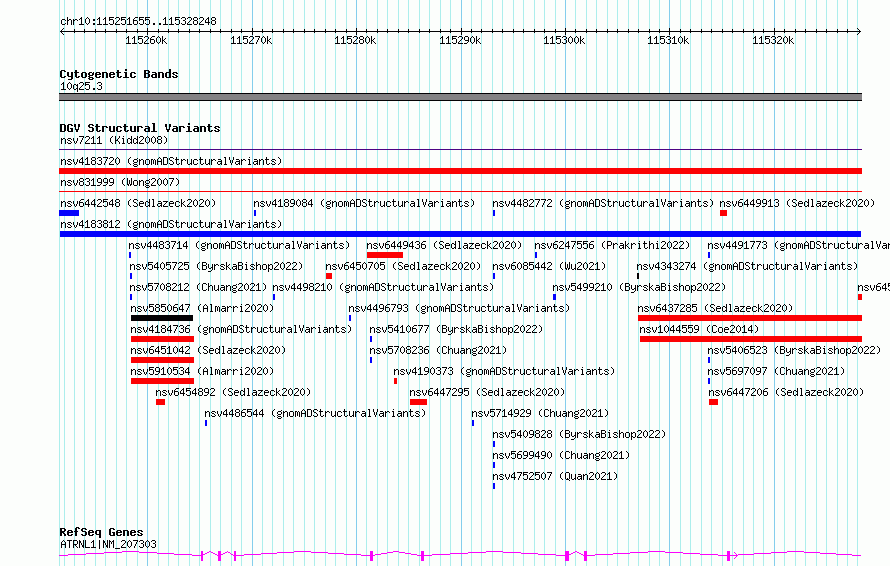Click the red bar under nsv6451042

tap(162, 360)
